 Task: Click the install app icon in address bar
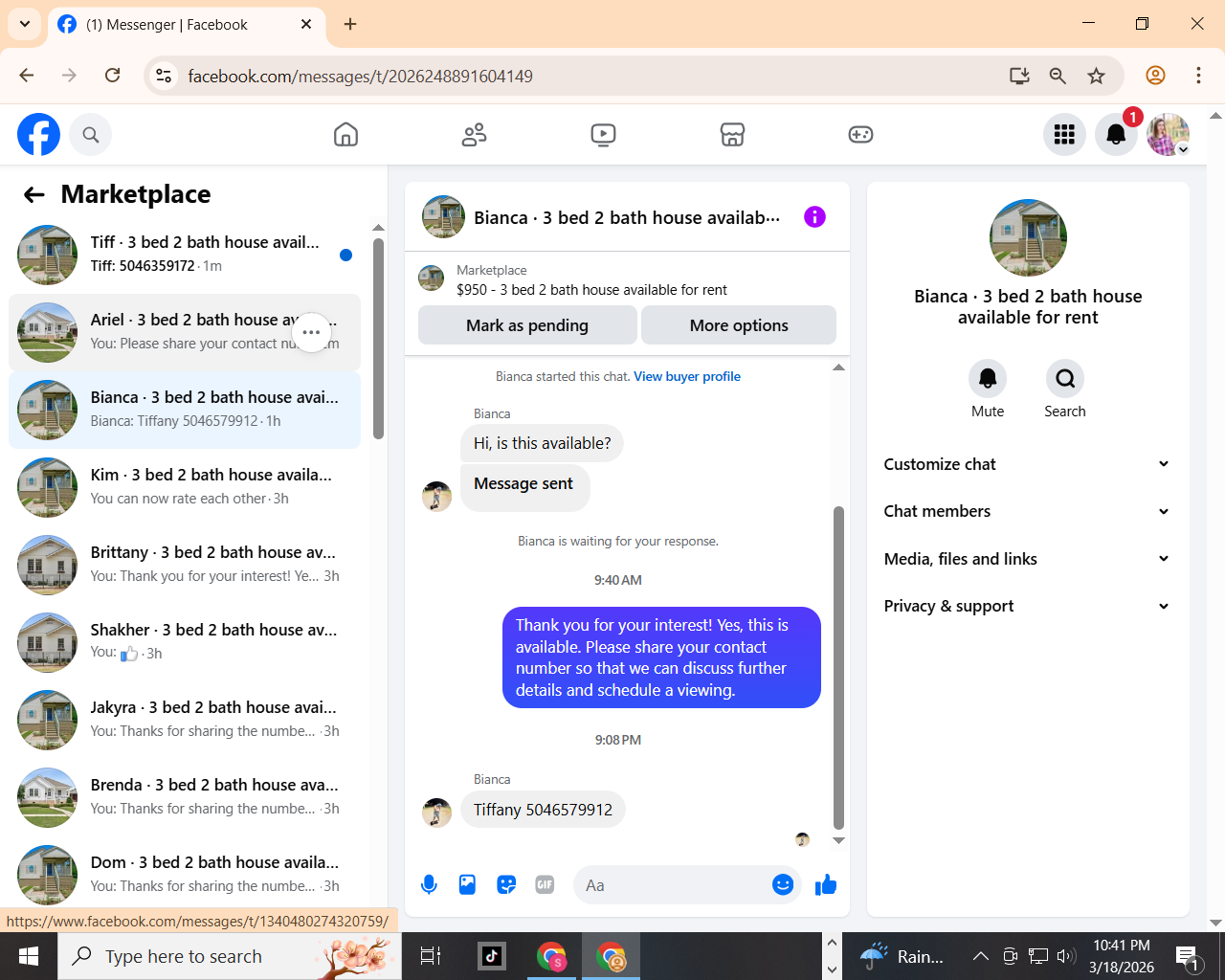[1019, 76]
